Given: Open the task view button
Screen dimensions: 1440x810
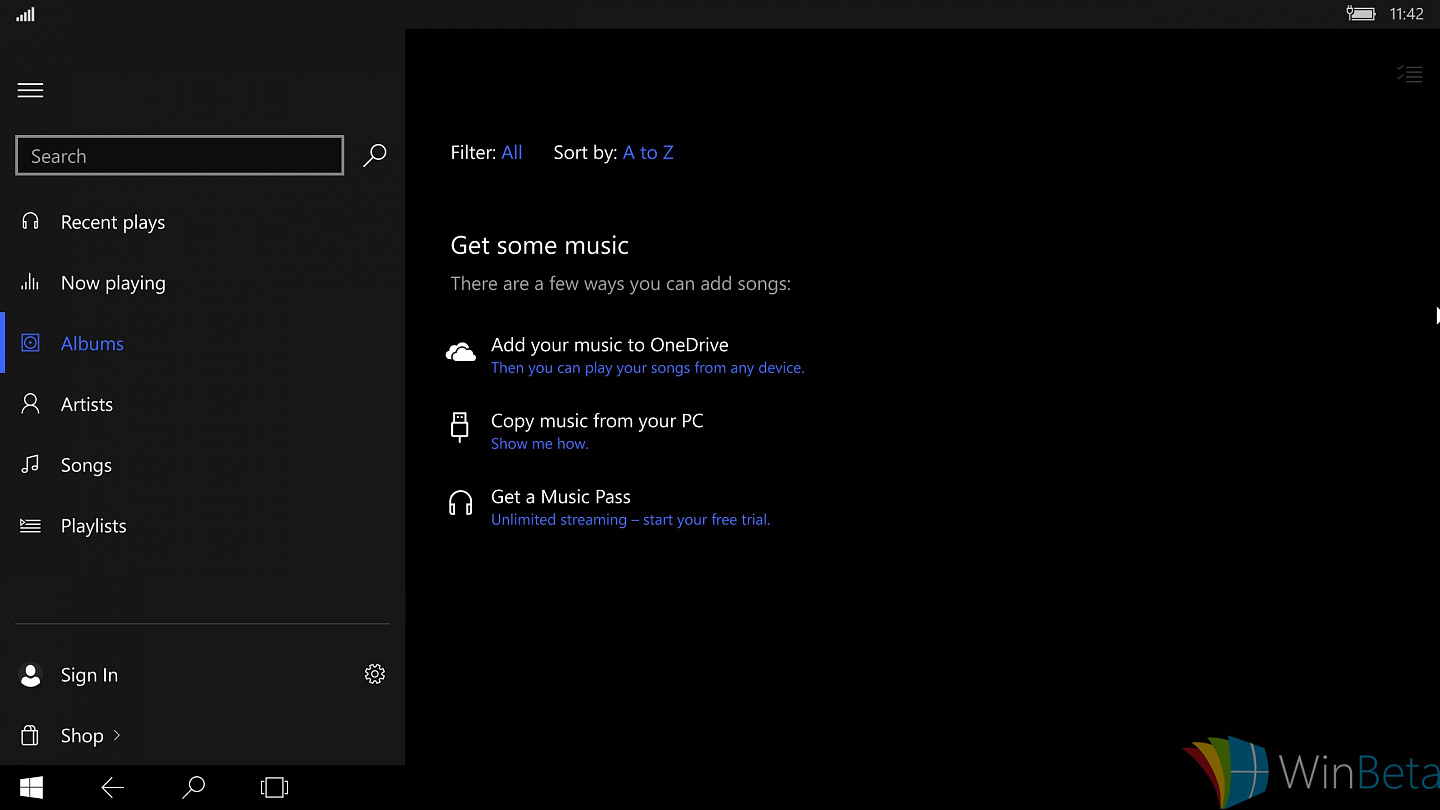Looking at the screenshot, I should click(274, 788).
